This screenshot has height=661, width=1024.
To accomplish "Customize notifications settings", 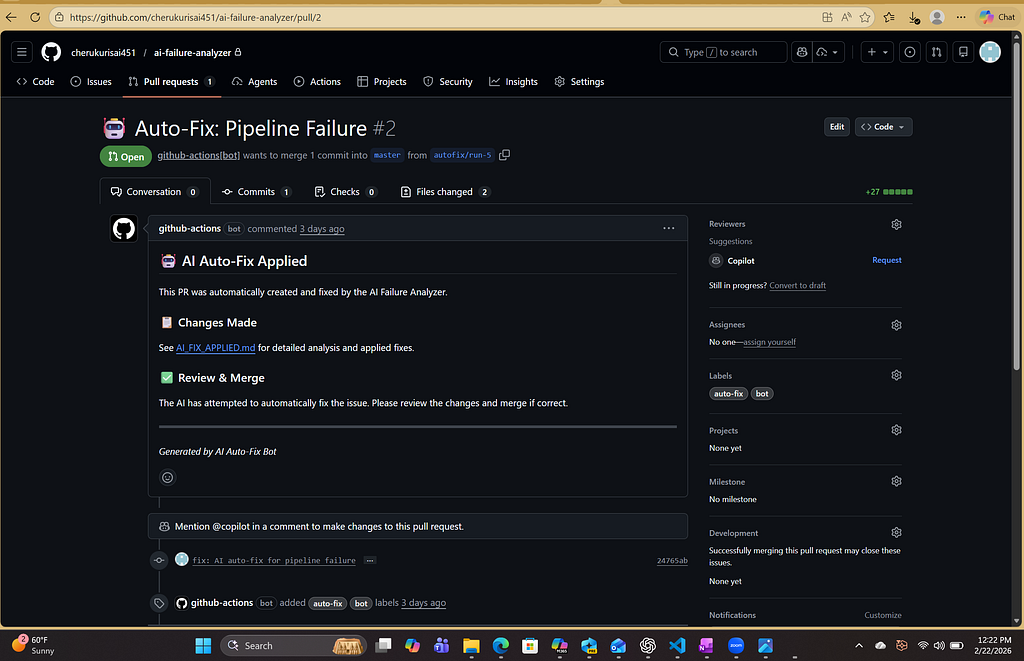I will click(883, 615).
